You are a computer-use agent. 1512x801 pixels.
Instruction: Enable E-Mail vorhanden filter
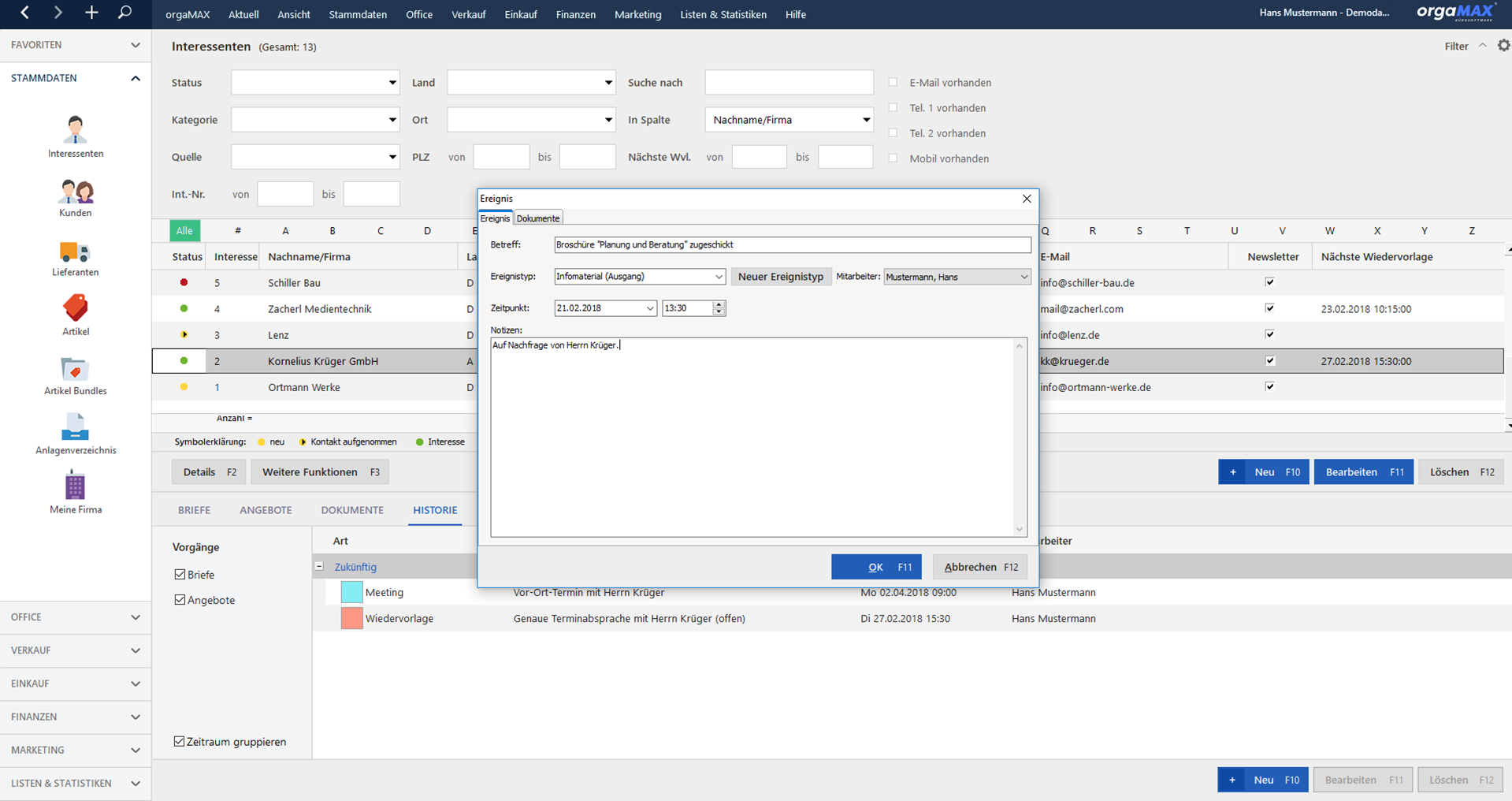pos(893,82)
